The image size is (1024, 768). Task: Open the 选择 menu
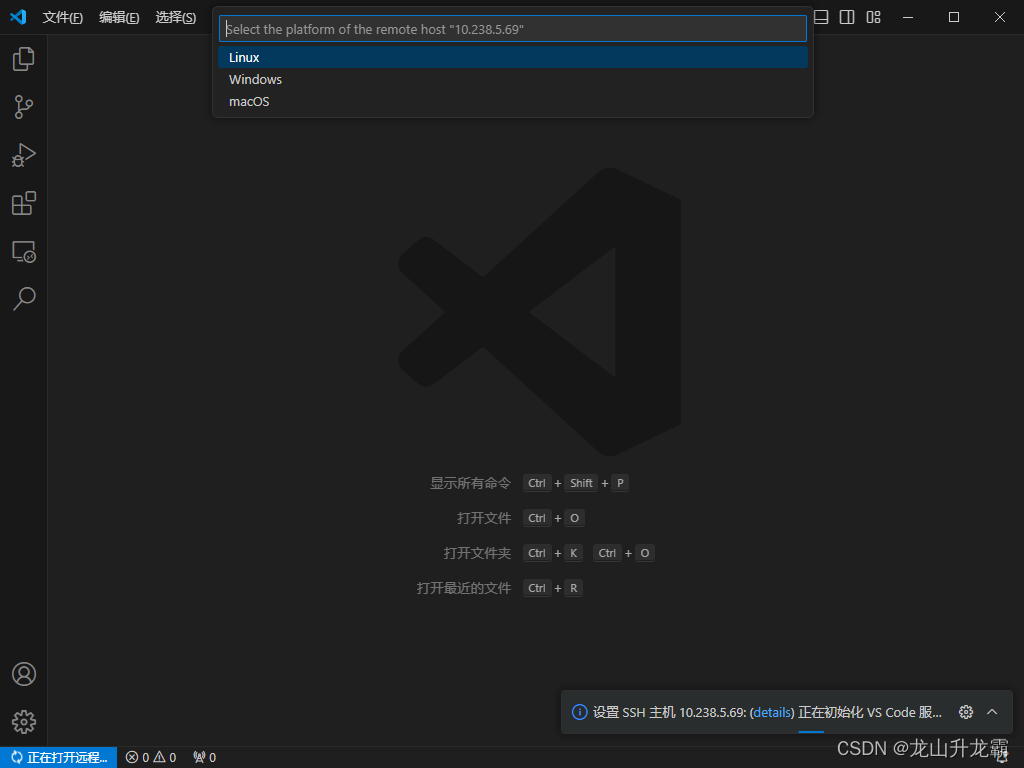(x=176, y=17)
